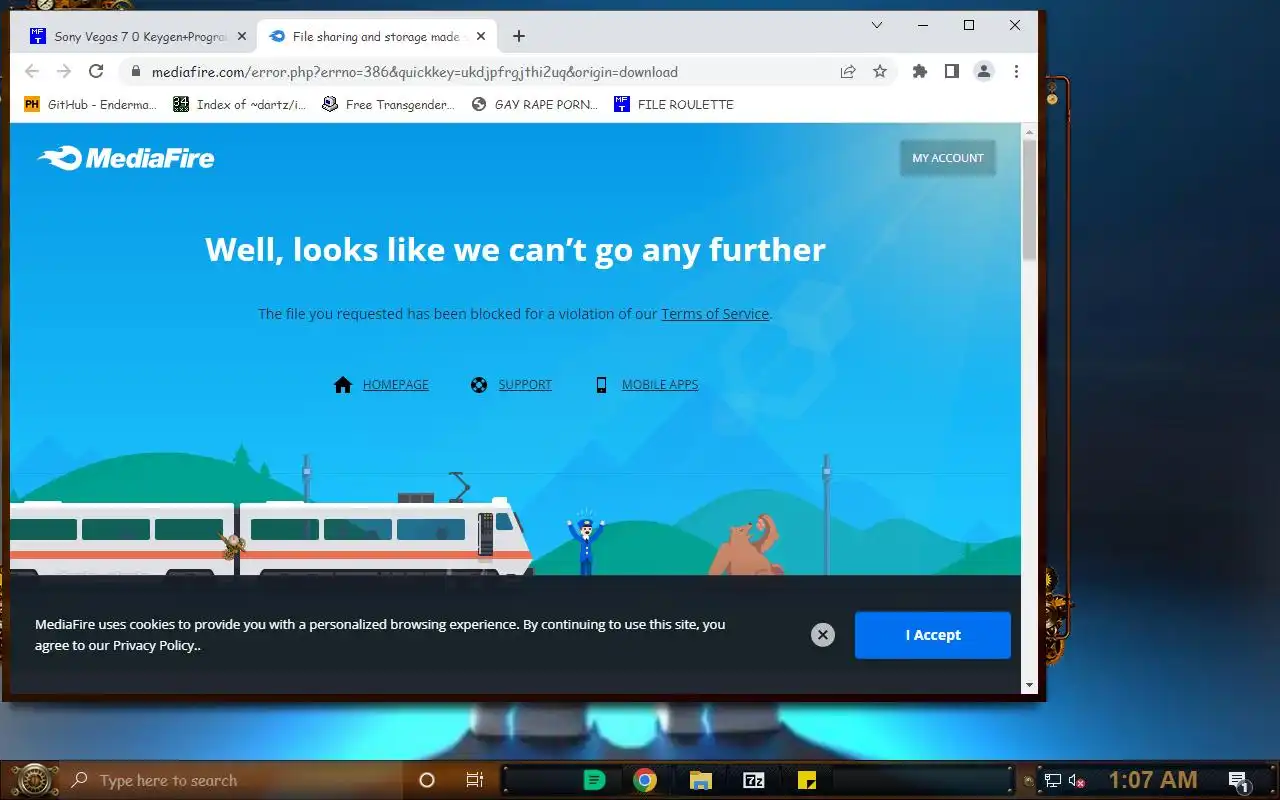This screenshot has height=800, width=1280.
Task: Open the MOBILE APPS link
Action: click(x=660, y=385)
